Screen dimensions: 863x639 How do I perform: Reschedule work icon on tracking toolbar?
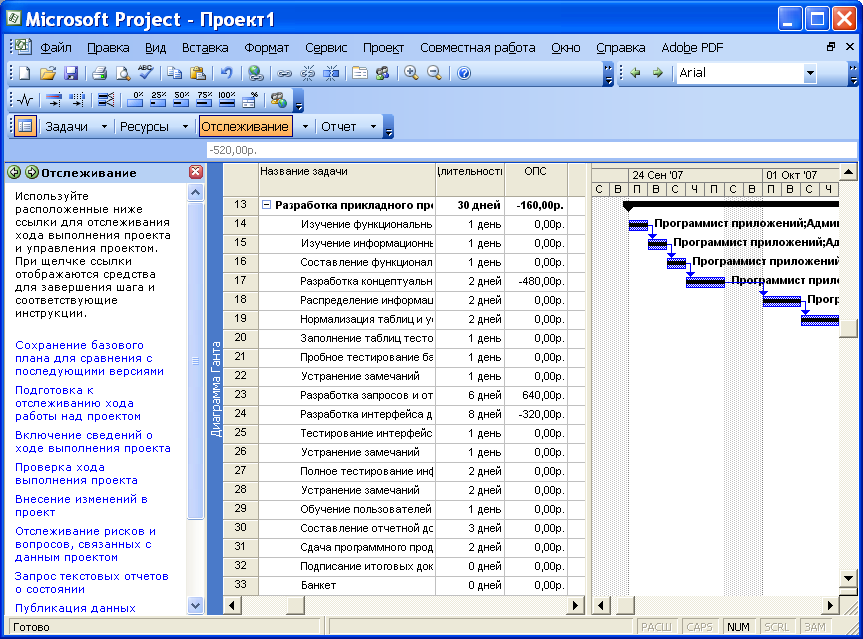click(77, 100)
